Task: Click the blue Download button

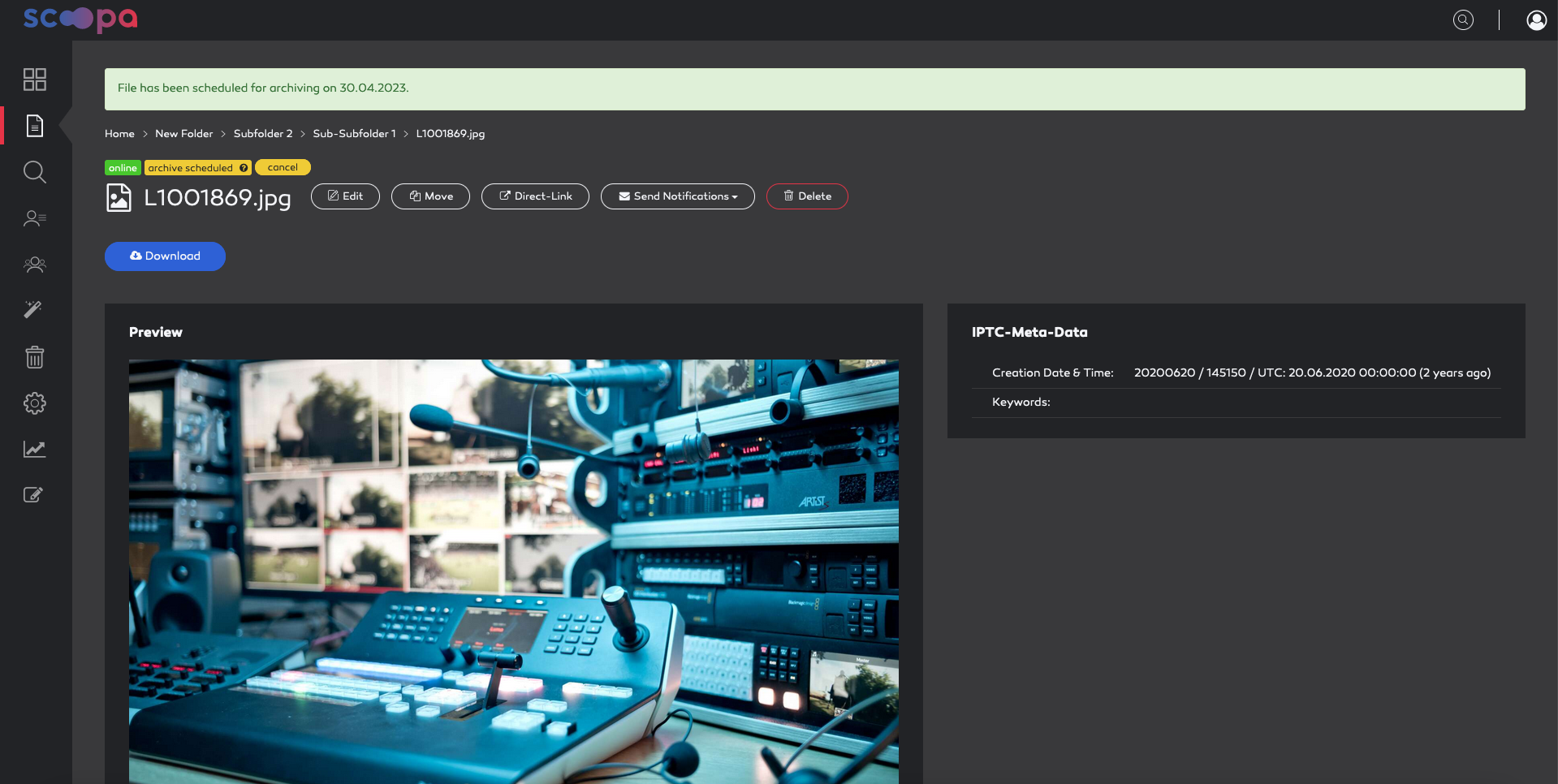Action: [165, 256]
